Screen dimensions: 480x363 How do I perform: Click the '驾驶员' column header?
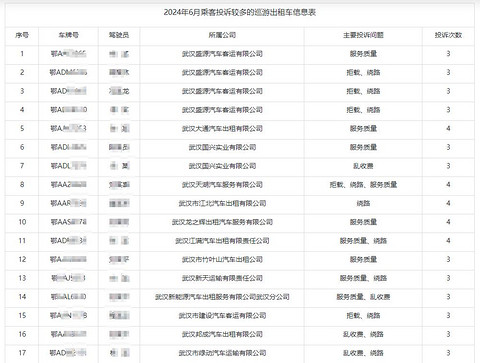[119, 35]
